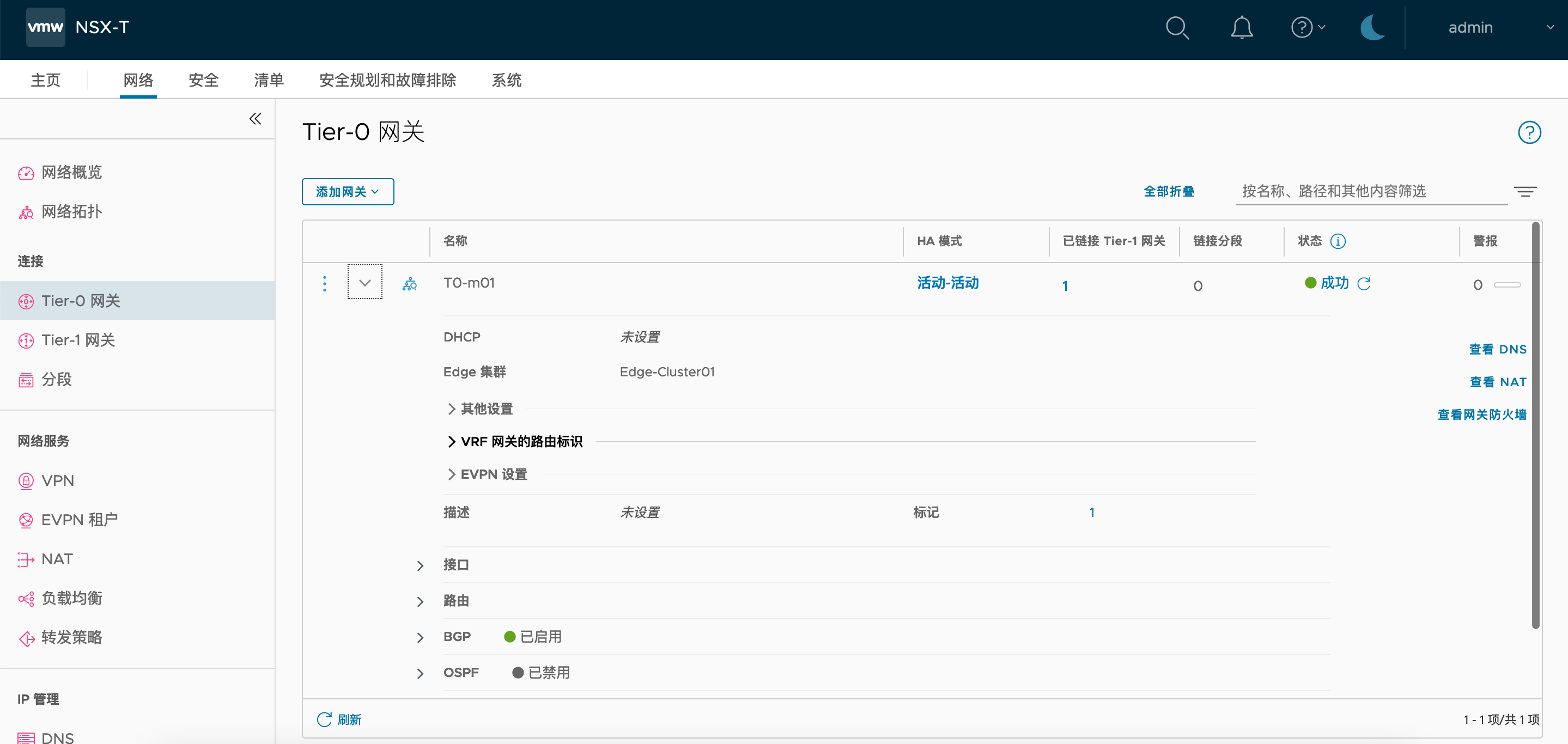The image size is (1568, 744).
Task: Open 安全规划和故障排除 tab
Action: [387, 80]
